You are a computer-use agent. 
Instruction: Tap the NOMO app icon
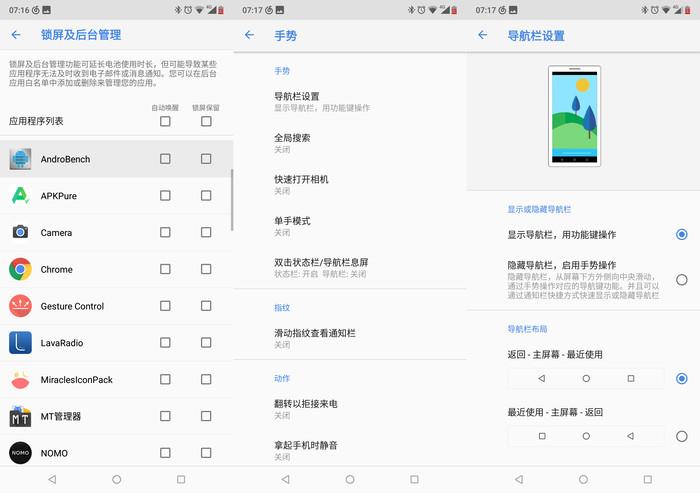pyautogui.click(x=20, y=453)
